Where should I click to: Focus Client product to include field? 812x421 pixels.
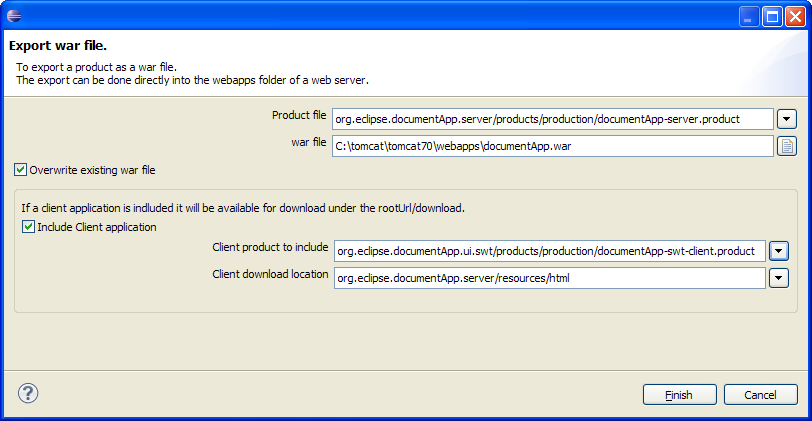[549, 251]
